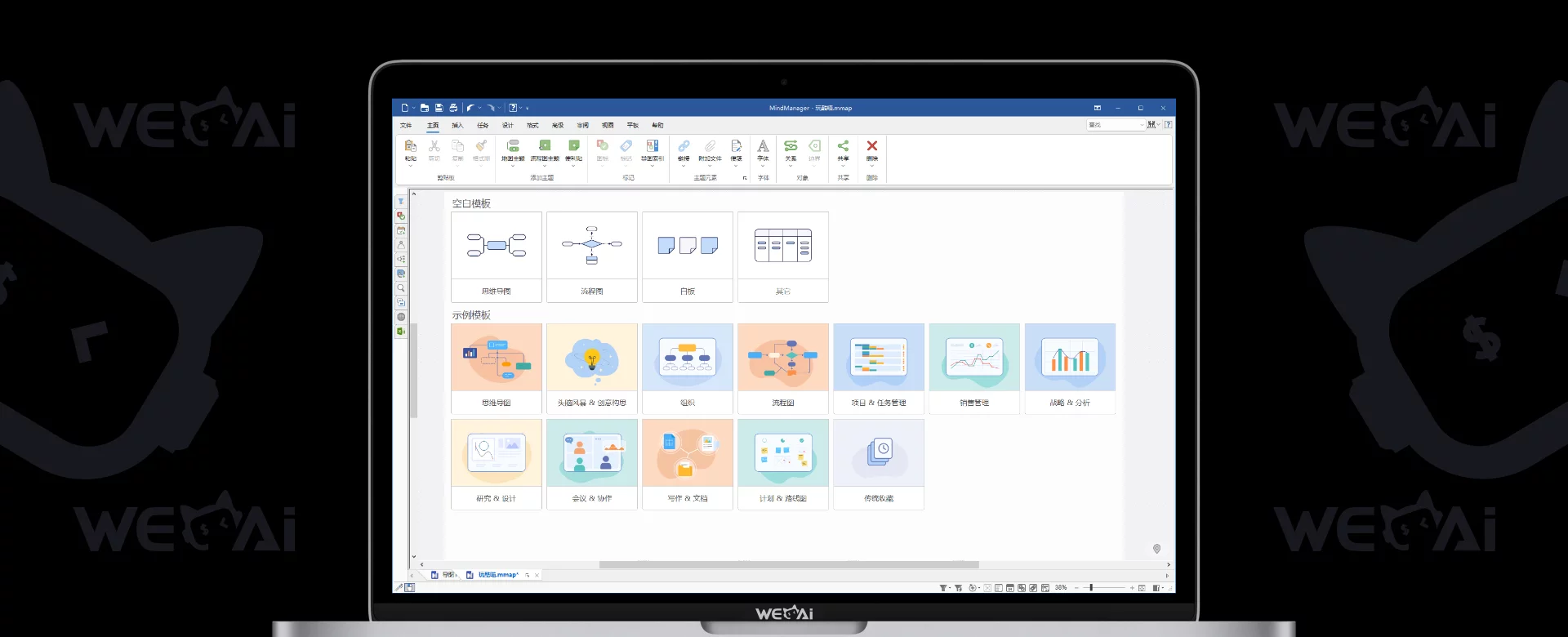Viewport: 1568px width, 637px height.
Task: Click the Cut scissors icon in ribbon
Action: point(434,146)
